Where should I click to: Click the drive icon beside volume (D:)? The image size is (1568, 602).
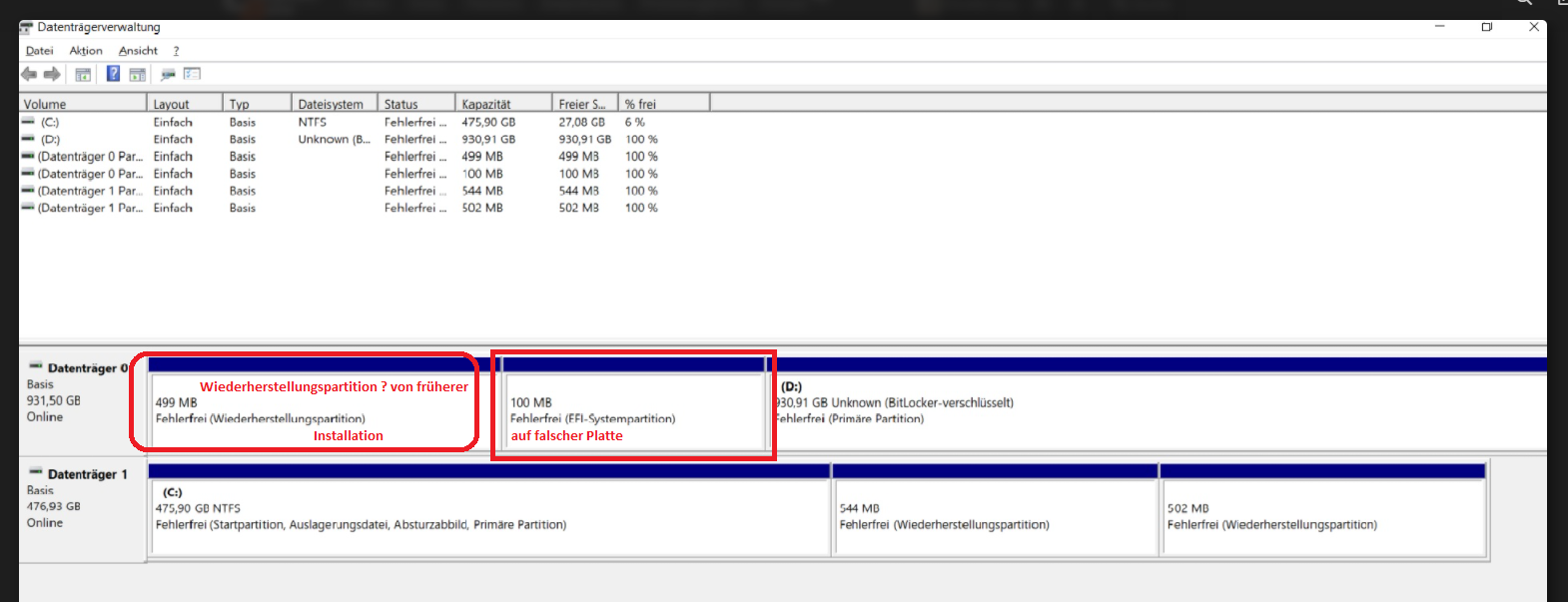coord(28,139)
